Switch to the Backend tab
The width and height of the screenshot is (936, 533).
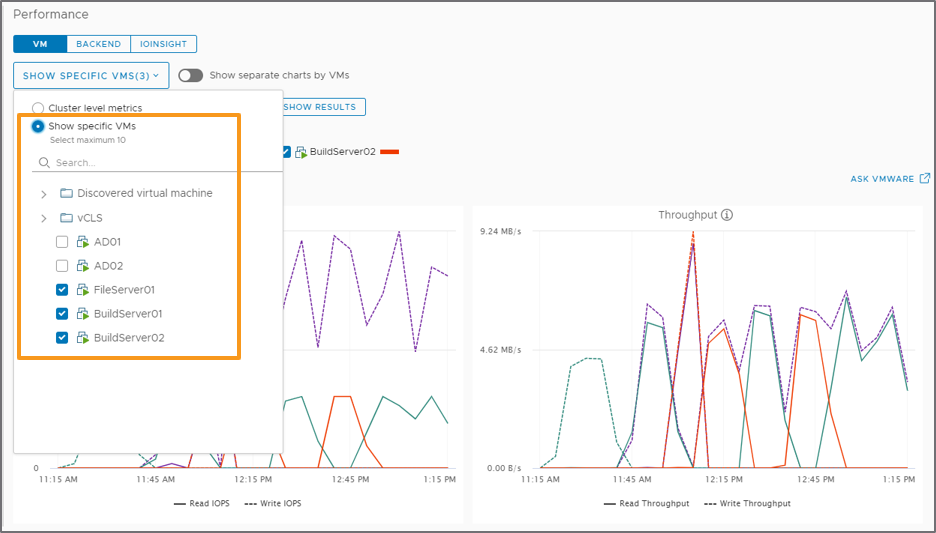(98, 44)
